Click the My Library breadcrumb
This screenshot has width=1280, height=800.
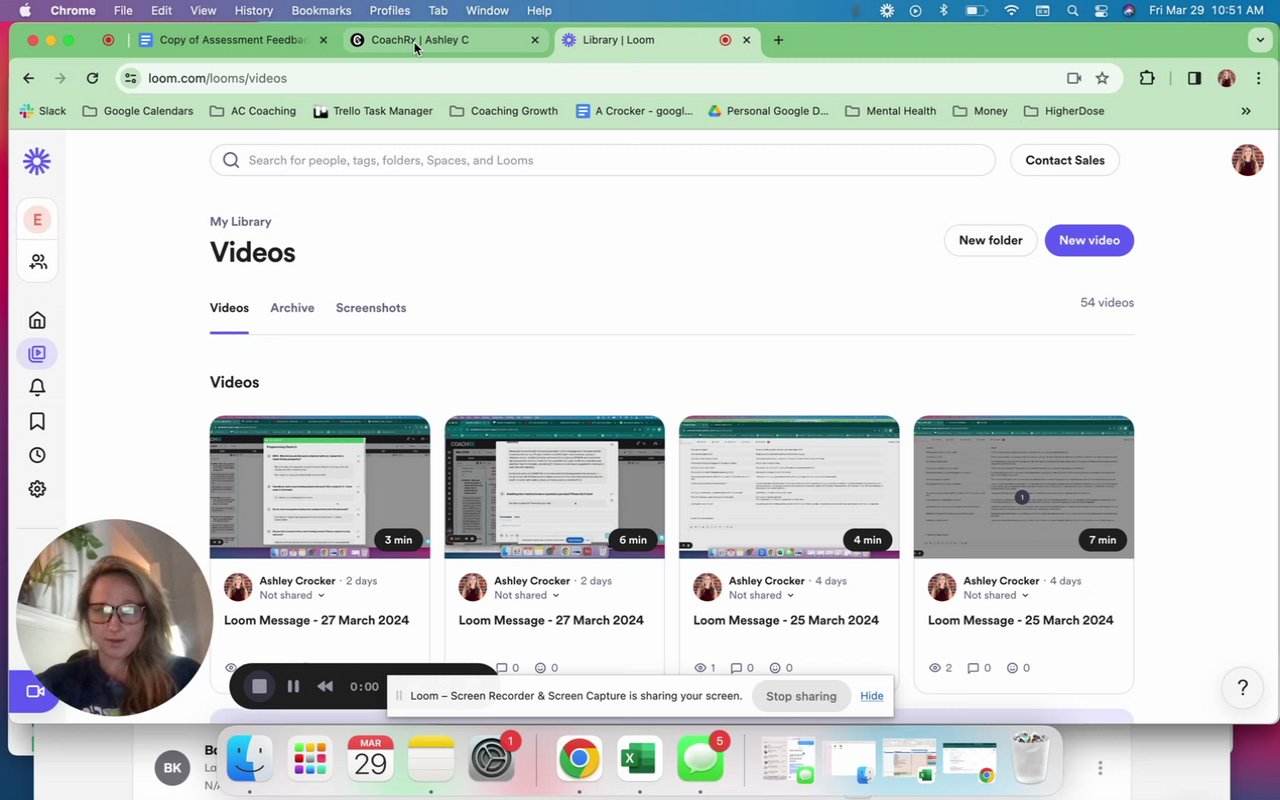pyautogui.click(x=240, y=222)
